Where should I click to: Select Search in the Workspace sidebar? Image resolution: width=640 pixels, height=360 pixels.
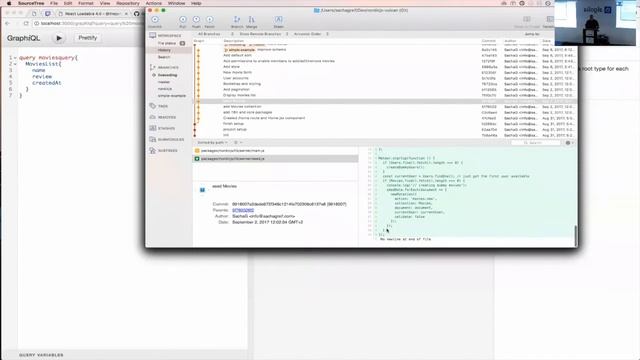[164, 57]
